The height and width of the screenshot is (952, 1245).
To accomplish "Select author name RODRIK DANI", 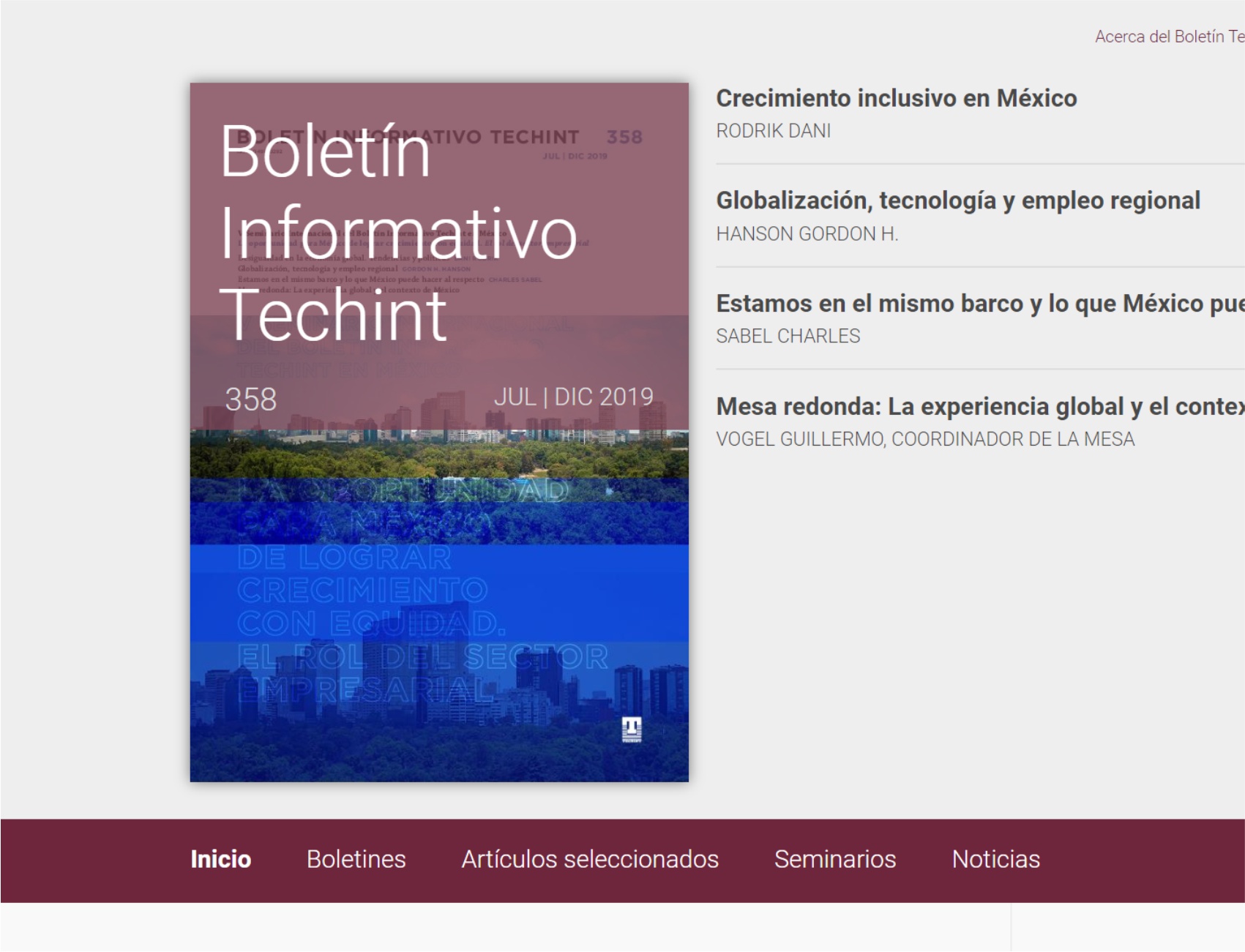I will [773, 131].
